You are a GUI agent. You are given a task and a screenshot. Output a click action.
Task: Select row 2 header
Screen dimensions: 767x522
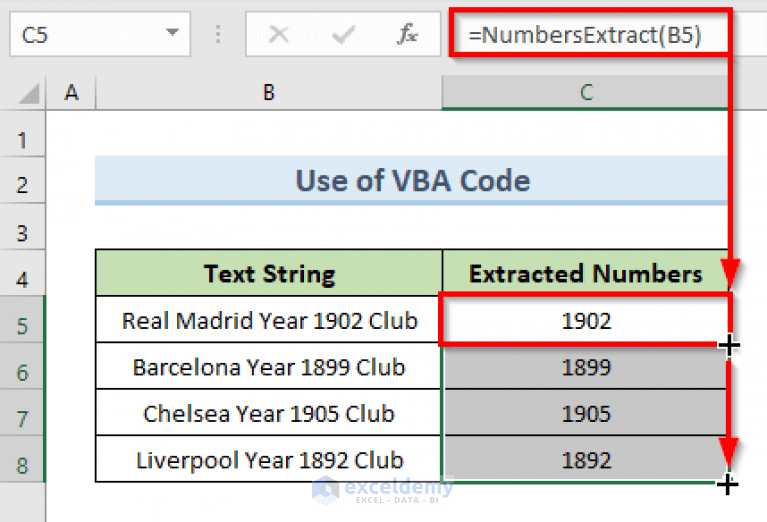(23, 181)
